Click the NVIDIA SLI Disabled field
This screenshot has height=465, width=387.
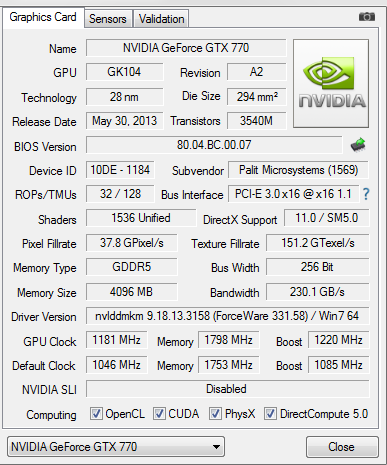(x=227, y=389)
